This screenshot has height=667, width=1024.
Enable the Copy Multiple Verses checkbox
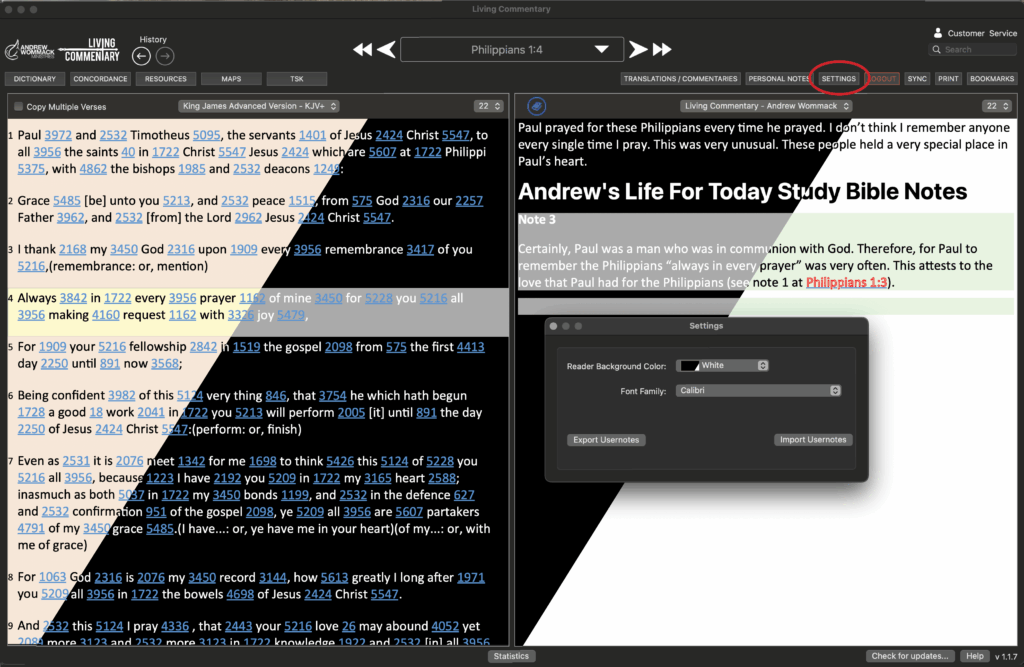(18, 107)
